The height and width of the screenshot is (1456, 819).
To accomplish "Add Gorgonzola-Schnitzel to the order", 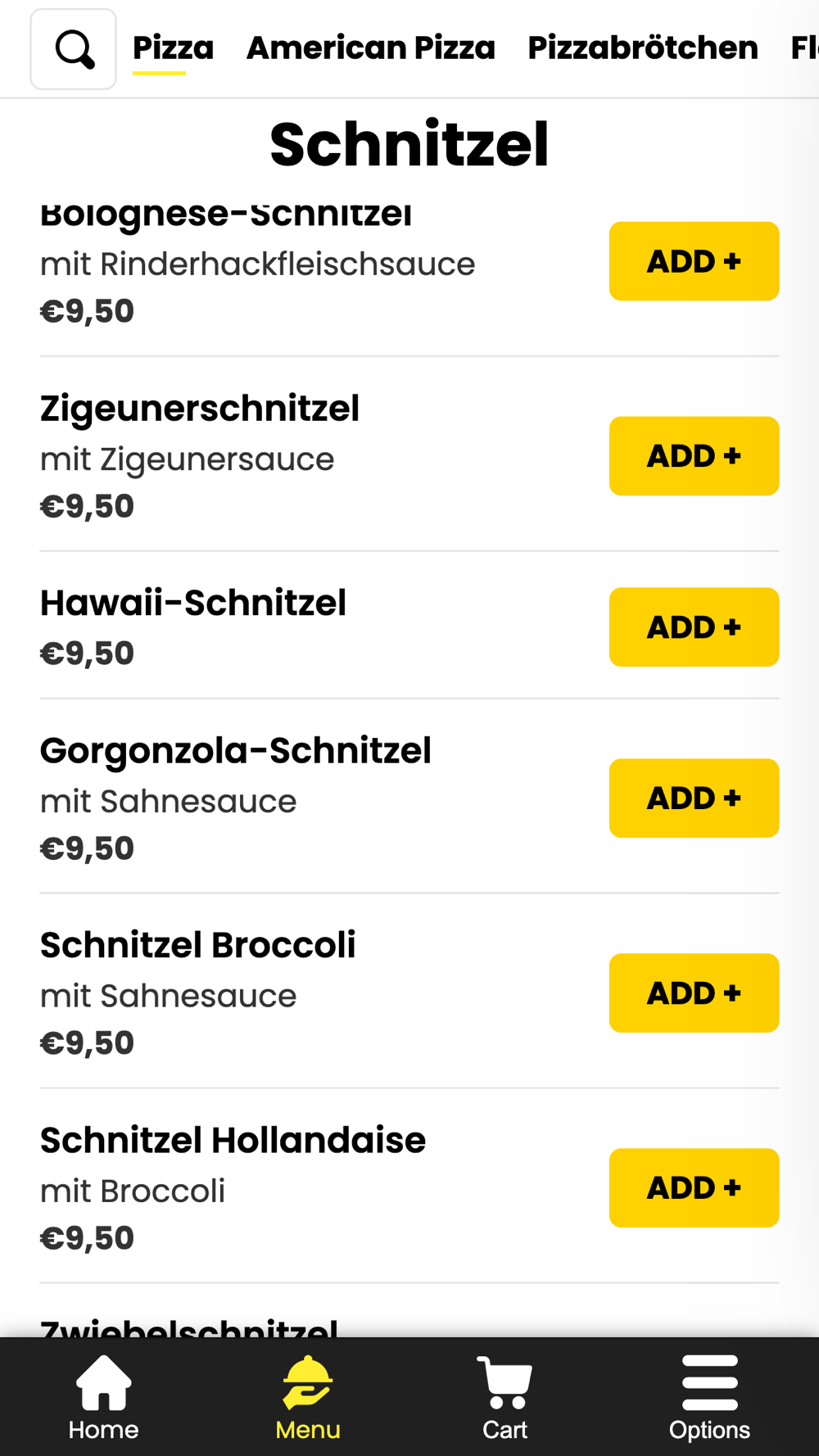I will (694, 798).
